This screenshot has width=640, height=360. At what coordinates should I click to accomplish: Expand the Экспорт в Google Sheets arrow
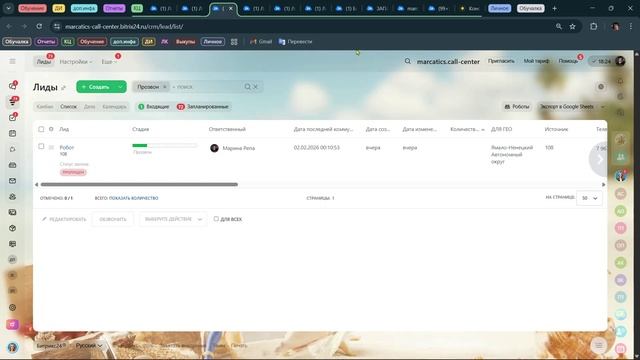click(x=602, y=107)
